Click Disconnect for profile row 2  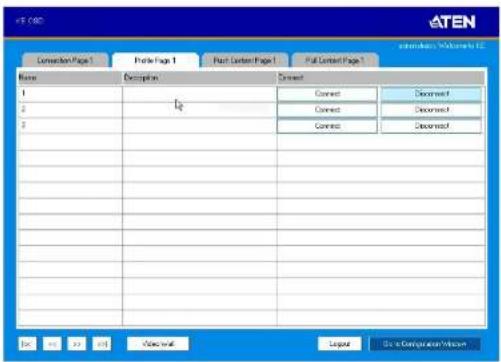tap(431, 110)
